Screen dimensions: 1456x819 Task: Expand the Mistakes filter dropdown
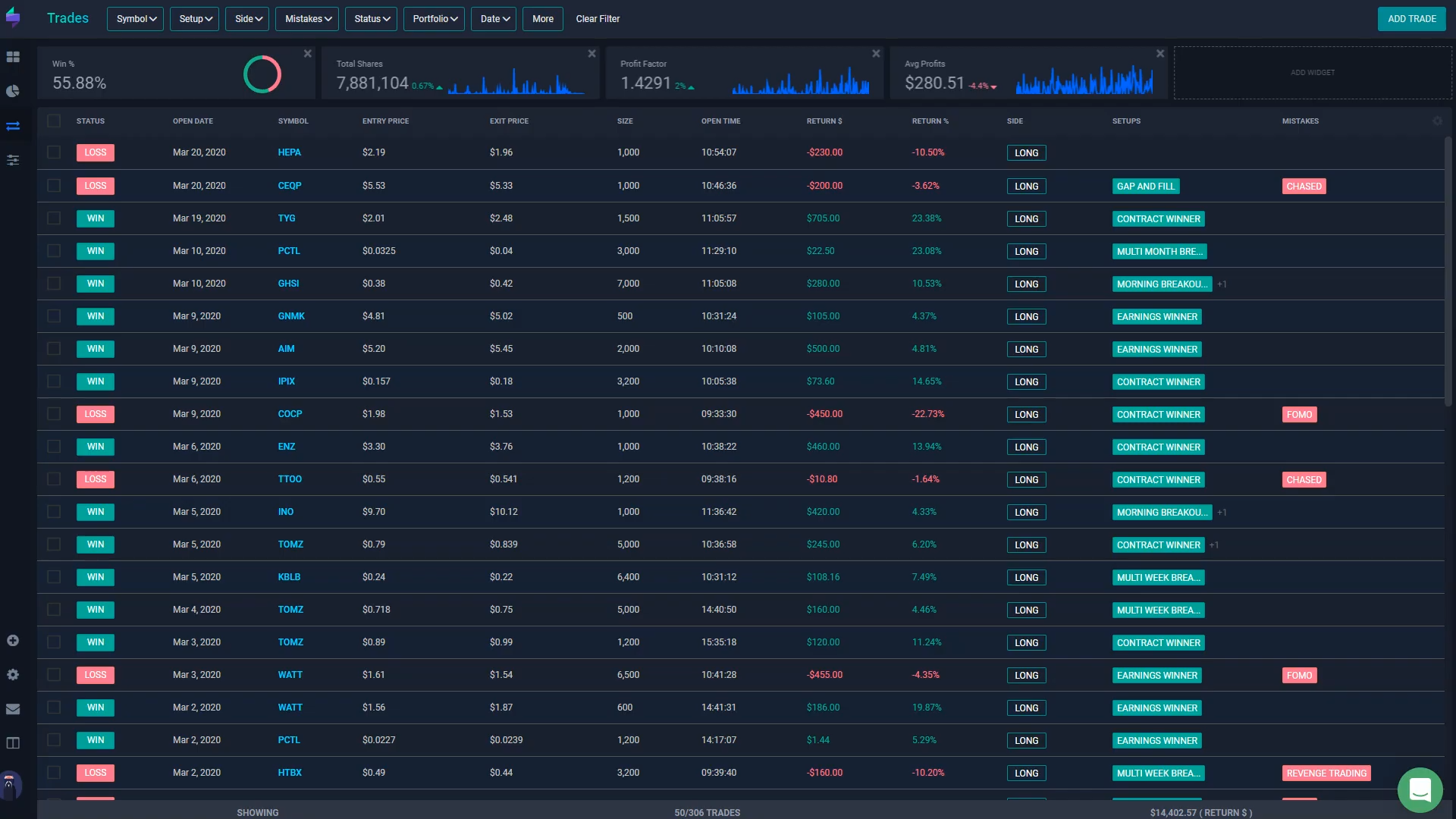307,19
